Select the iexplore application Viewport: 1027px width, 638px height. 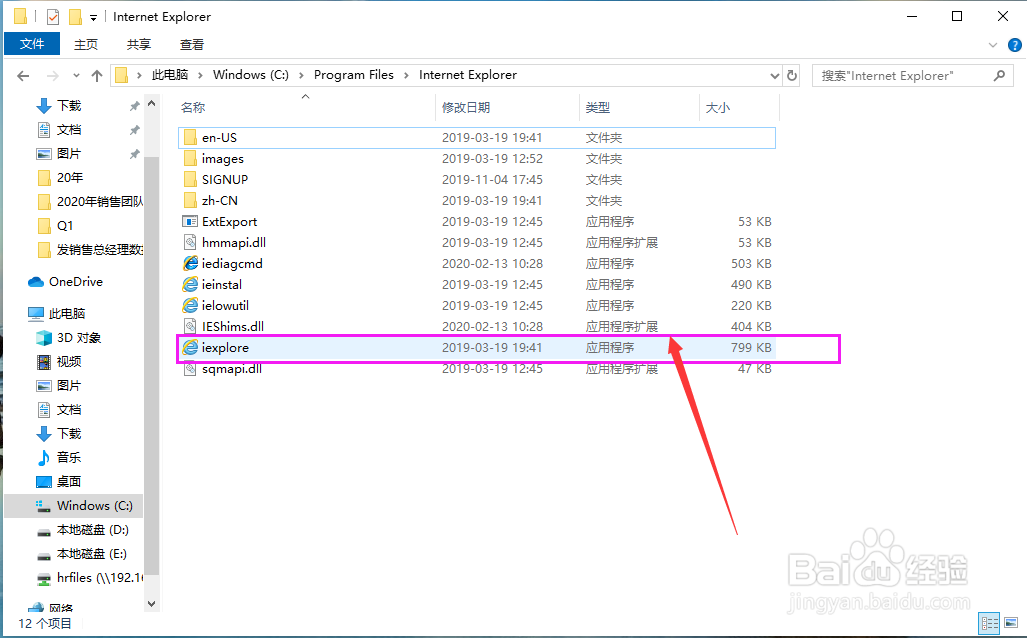point(477,347)
